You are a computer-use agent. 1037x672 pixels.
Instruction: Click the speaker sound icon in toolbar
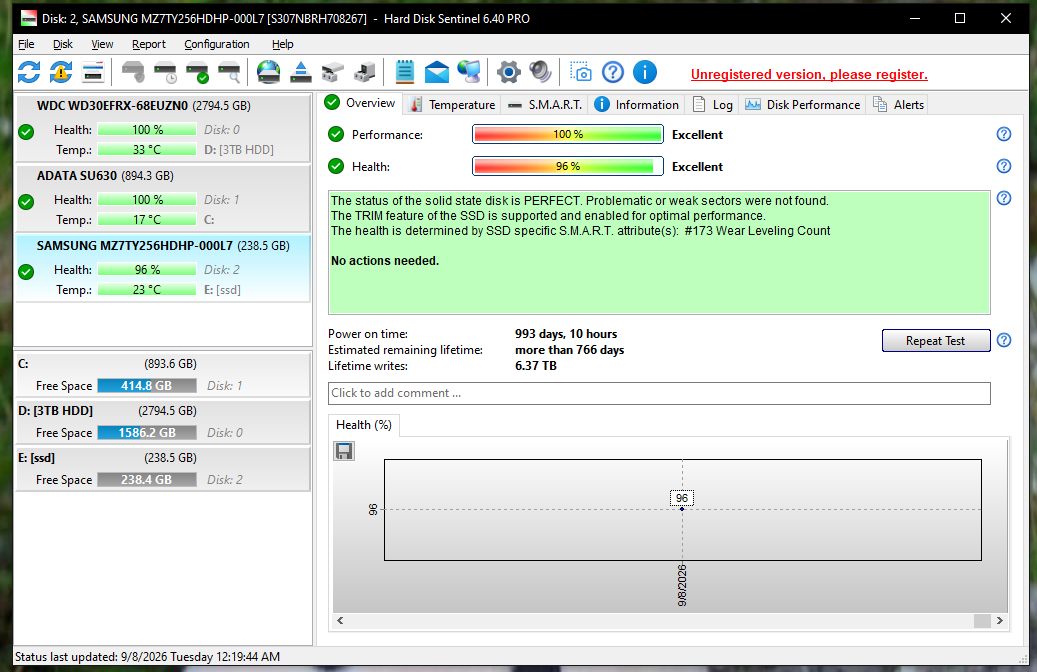pyautogui.click(x=540, y=72)
